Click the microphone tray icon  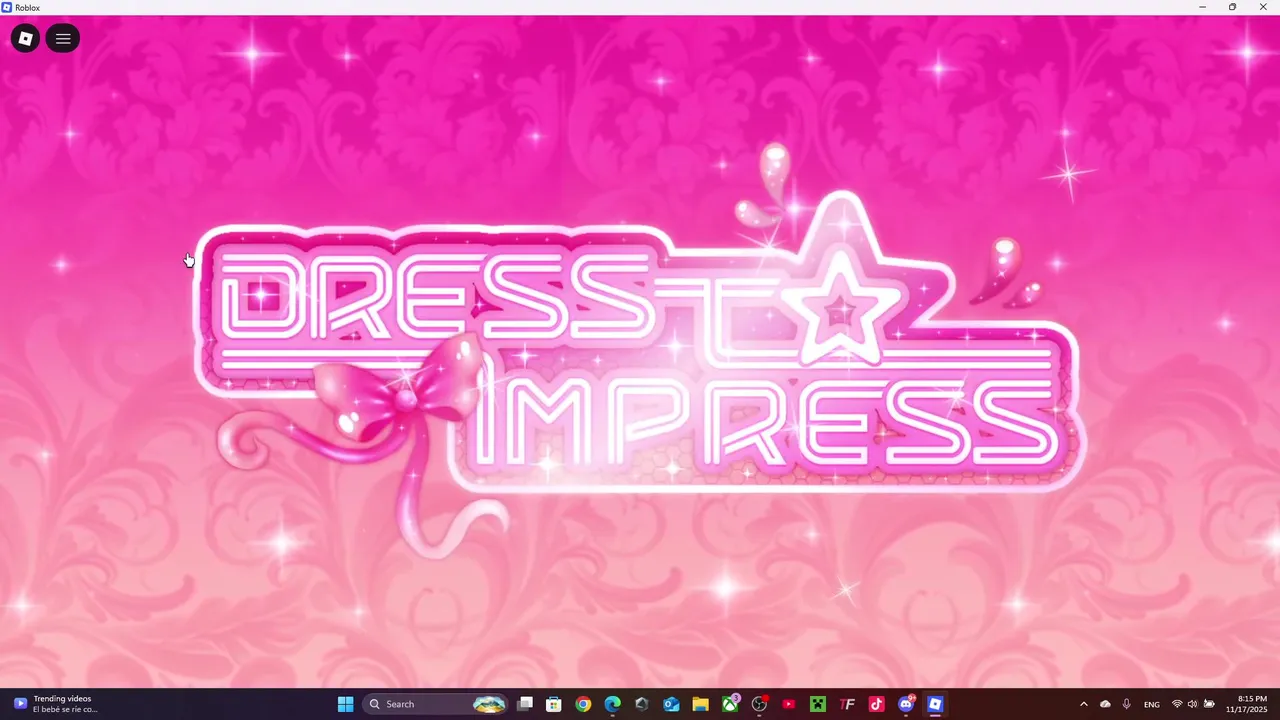1127,704
